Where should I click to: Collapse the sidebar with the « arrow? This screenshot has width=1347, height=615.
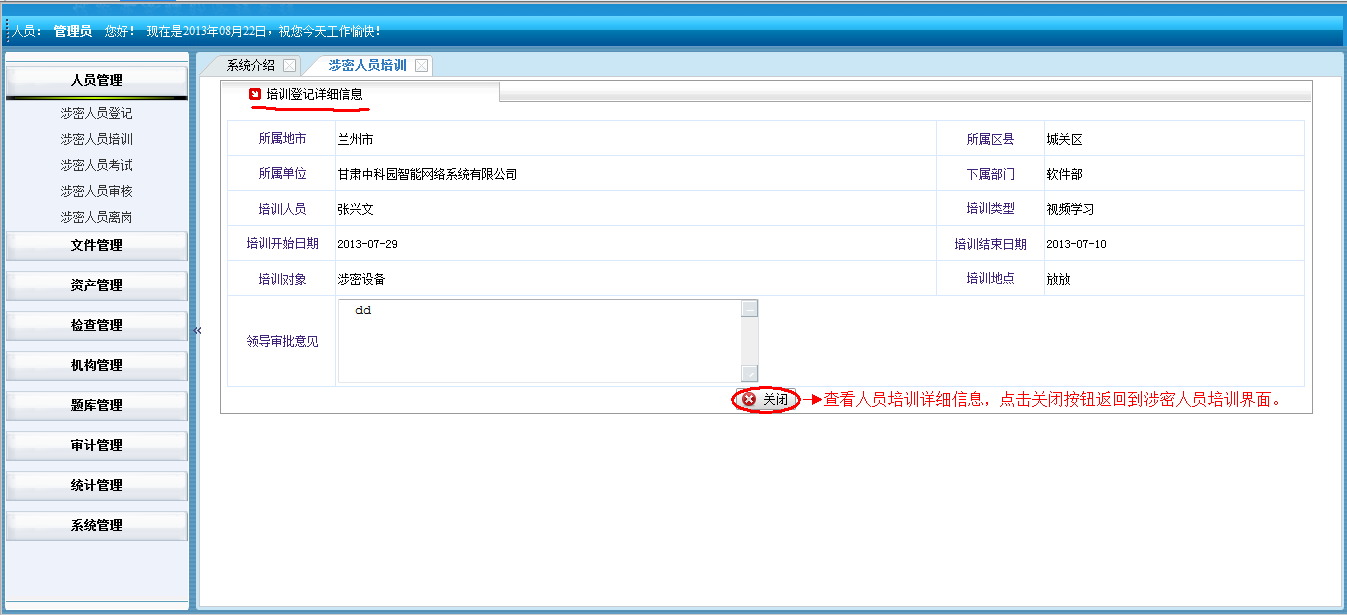(x=198, y=330)
